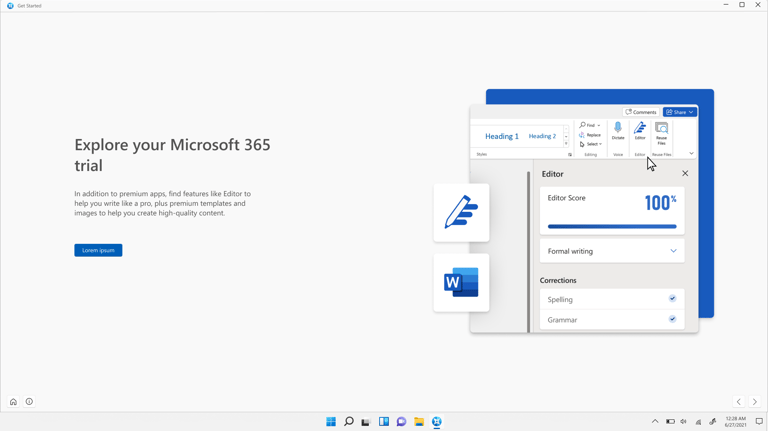
Task: Click the Comments button in illustration
Action: click(641, 112)
